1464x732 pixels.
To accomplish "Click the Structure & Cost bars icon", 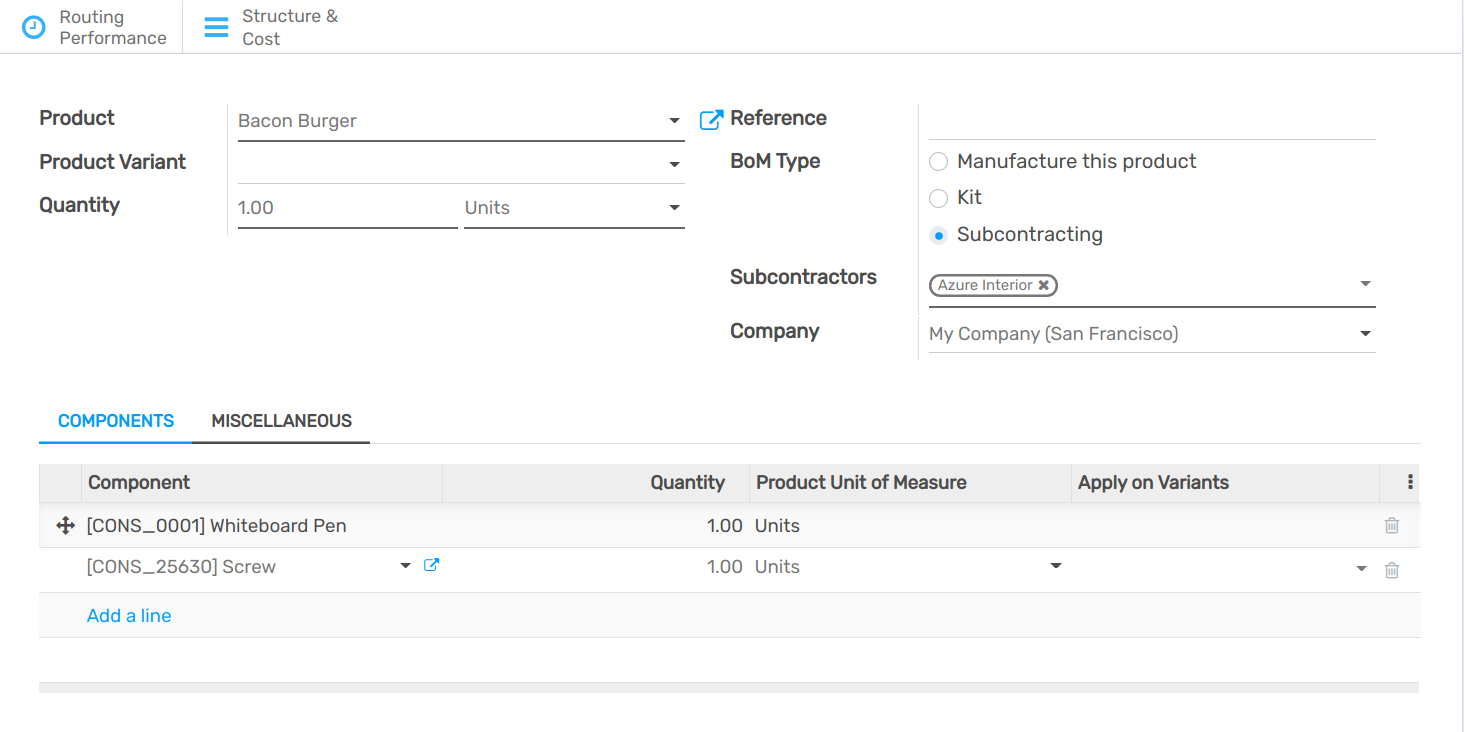I will point(216,27).
